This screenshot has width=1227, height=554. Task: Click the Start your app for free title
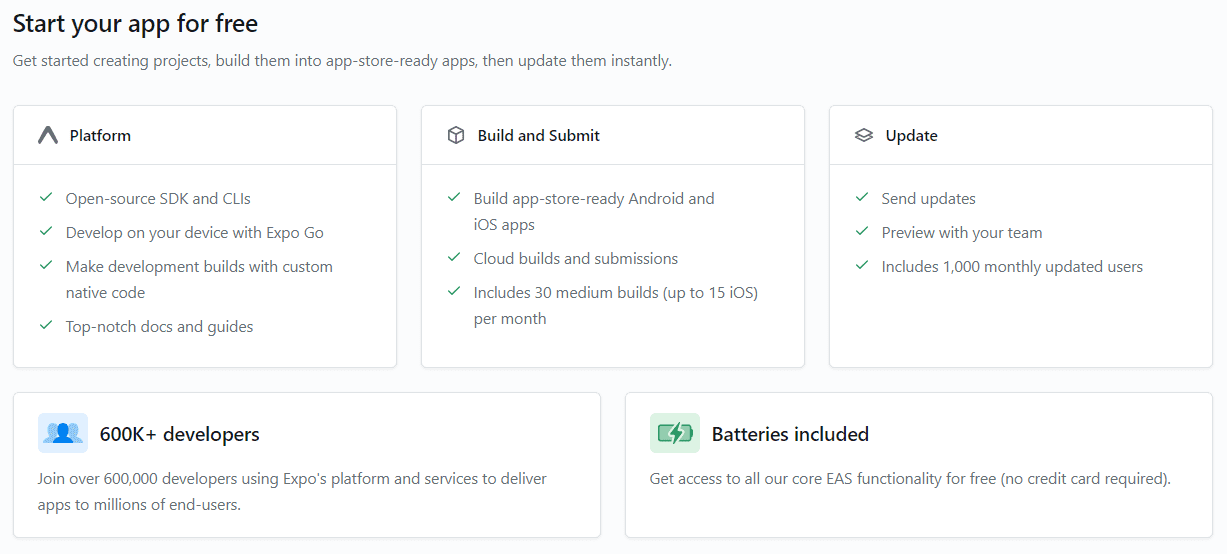[x=135, y=22]
